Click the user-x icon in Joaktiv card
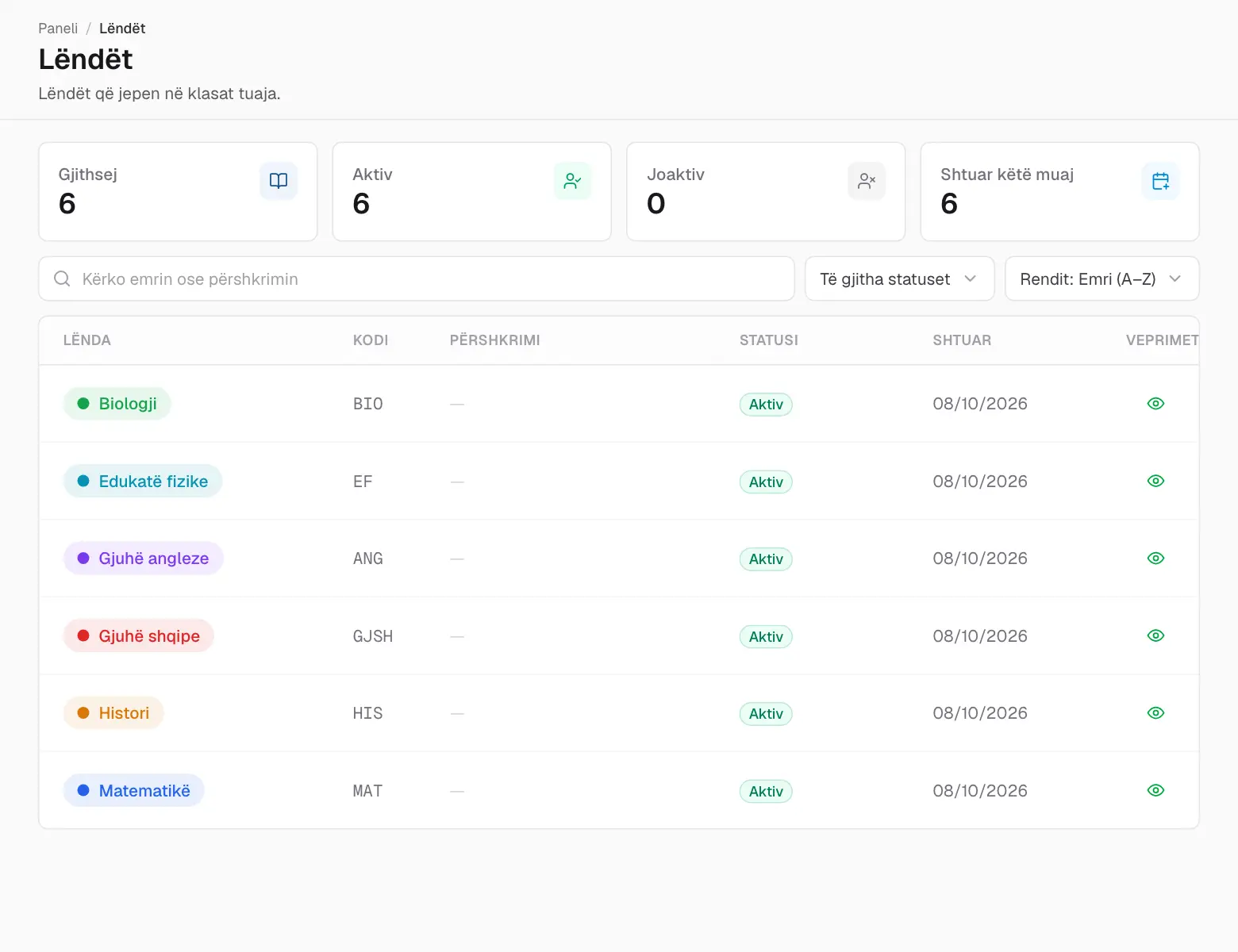The image size is (1238, 952). pyautogui.click(x=867, y=181)
